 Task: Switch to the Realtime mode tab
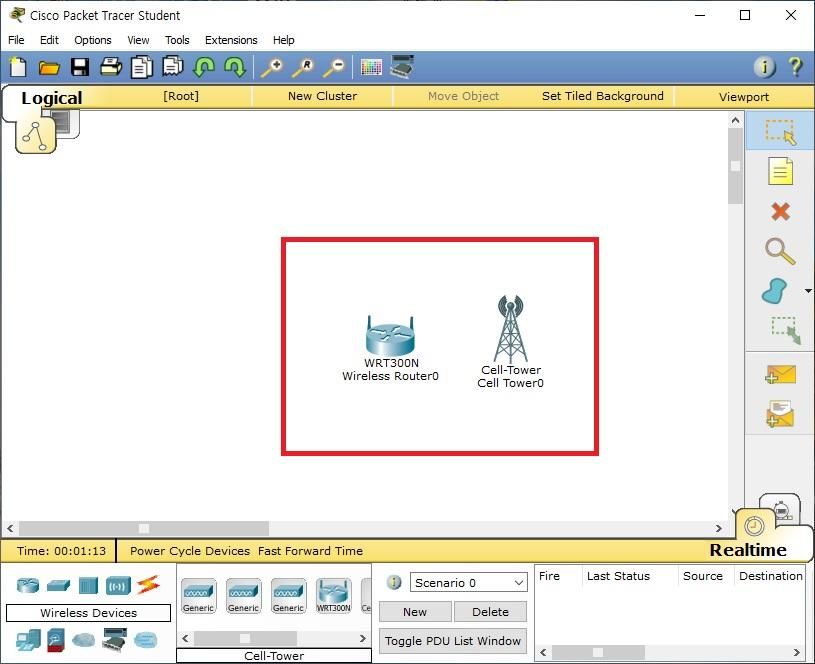point(748,550)
